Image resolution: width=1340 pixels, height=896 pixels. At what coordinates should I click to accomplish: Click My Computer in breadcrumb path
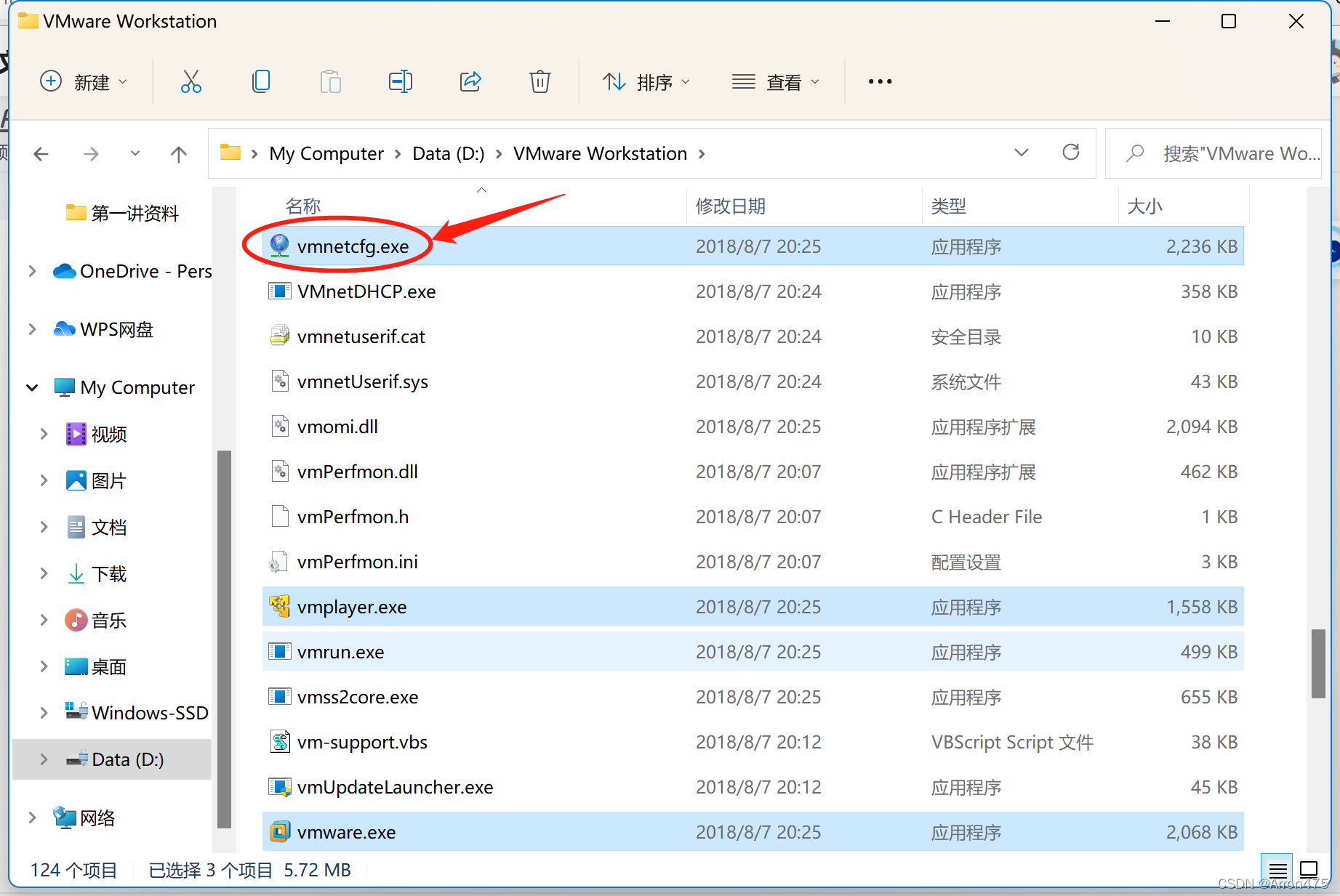tap(326, 153)
